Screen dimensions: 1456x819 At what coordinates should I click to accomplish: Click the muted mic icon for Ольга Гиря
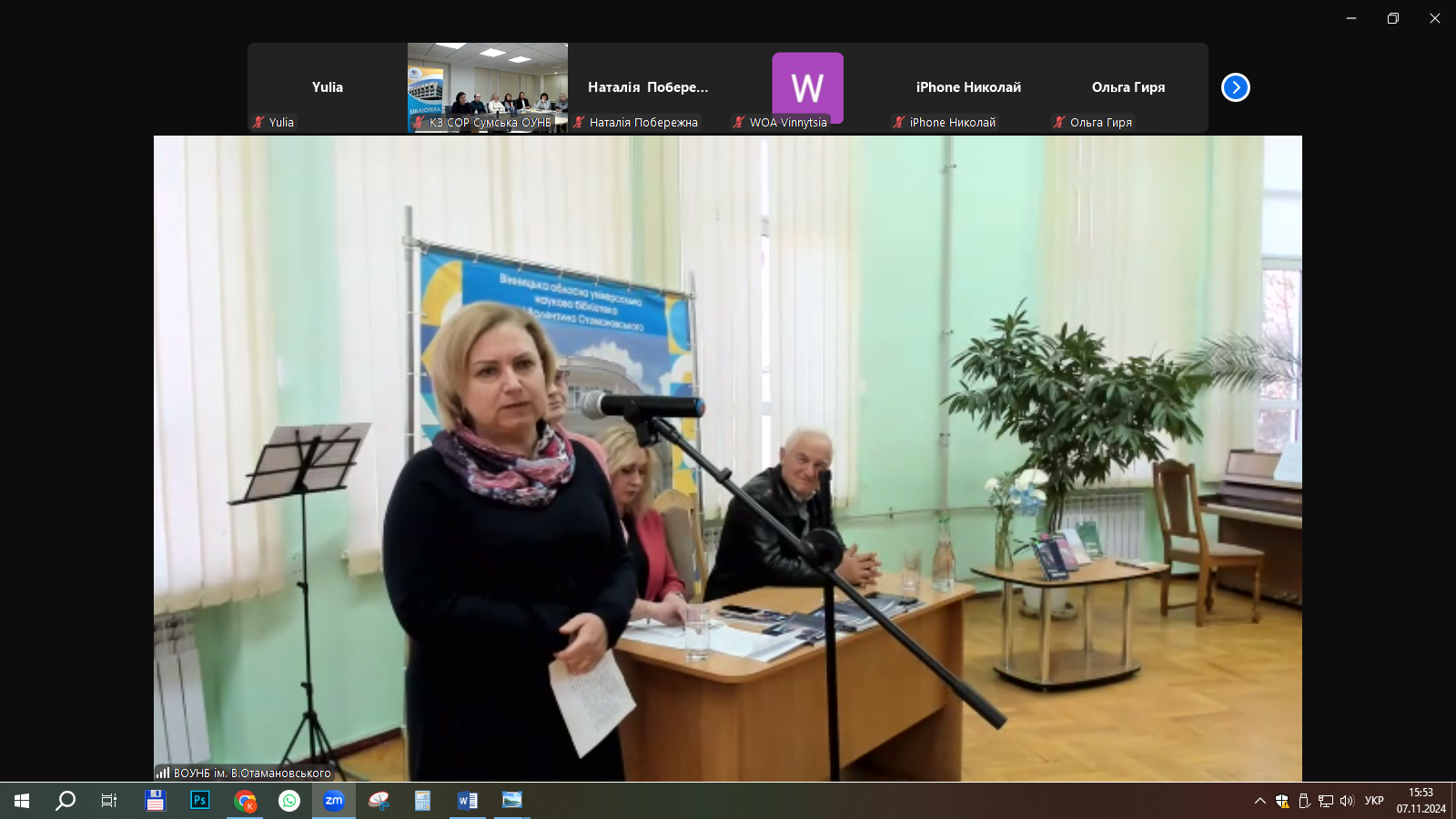pyautogui.click(x=1059, y=122)
